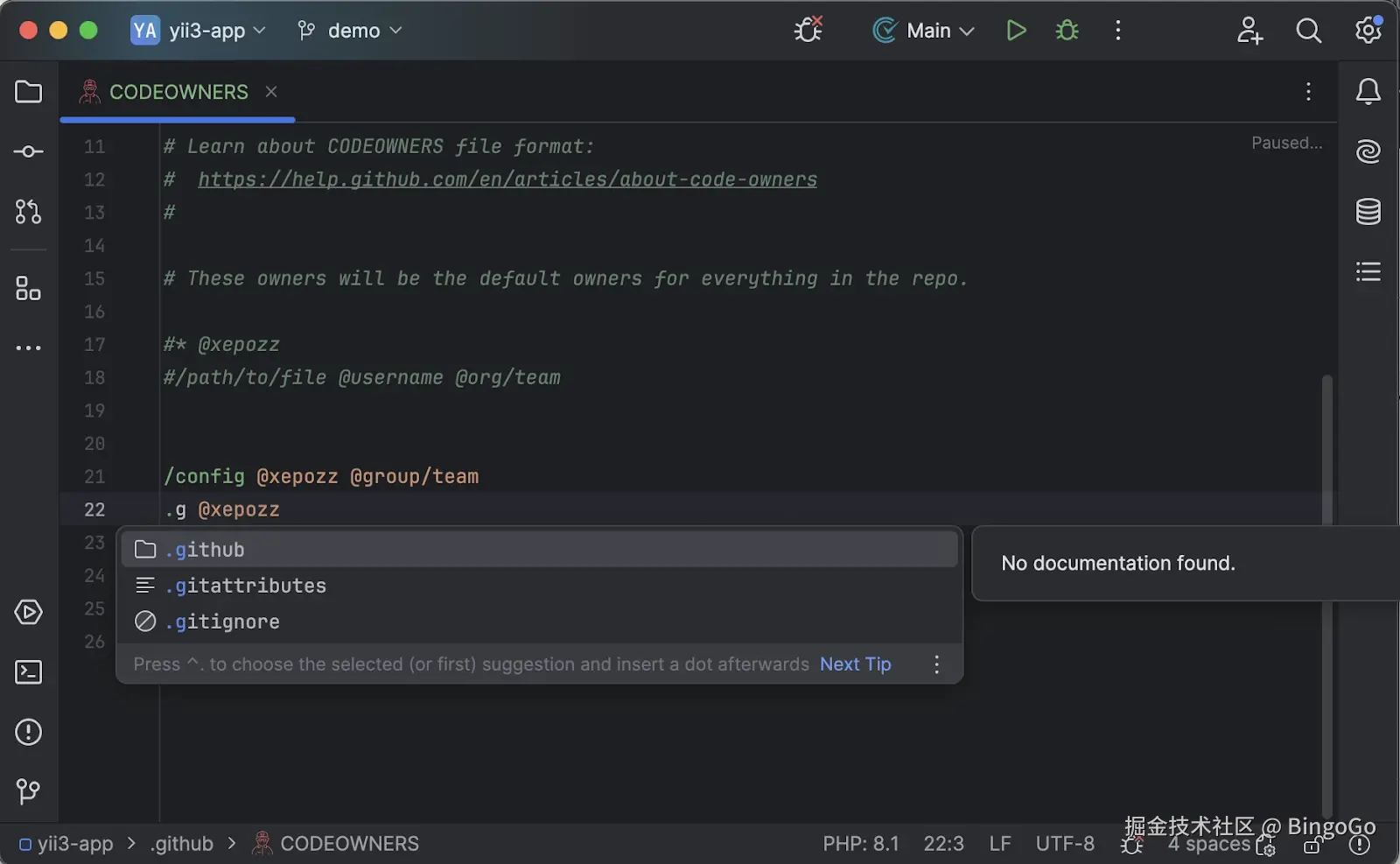The width and height of the screenshot is (1400, 864).
Task: Open the Commit tool window
Action: (x=28, y=151)
